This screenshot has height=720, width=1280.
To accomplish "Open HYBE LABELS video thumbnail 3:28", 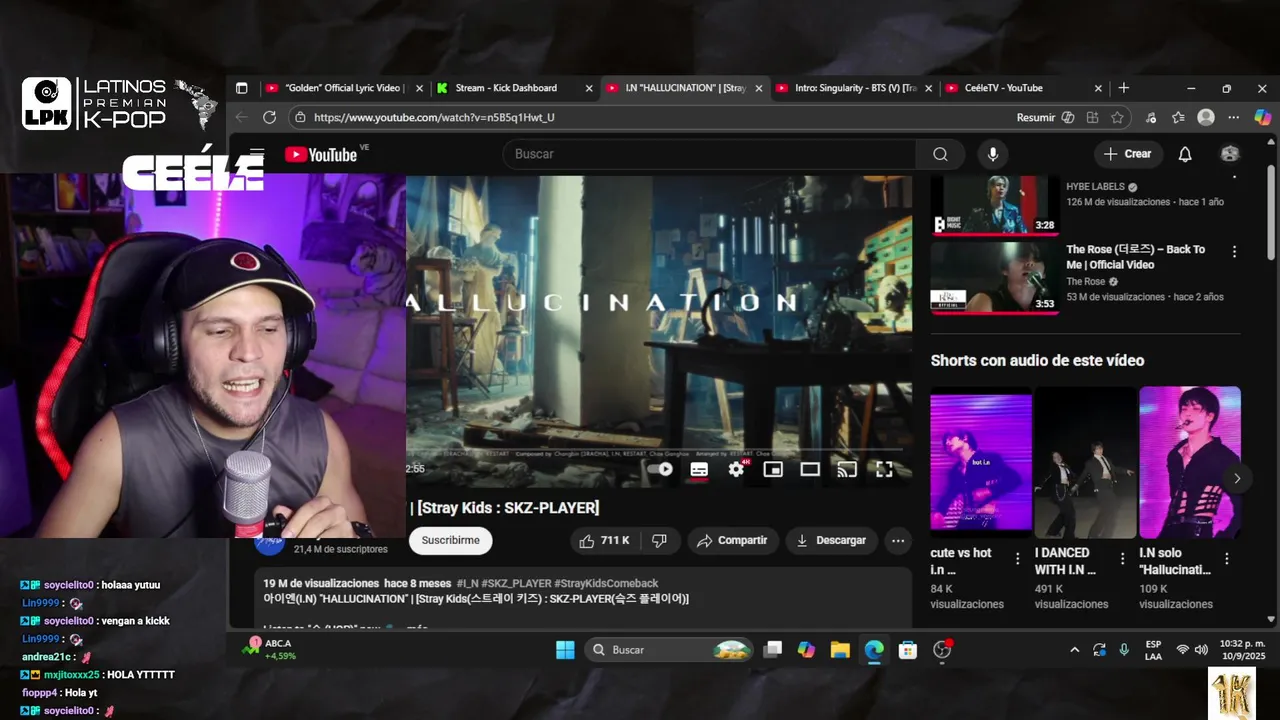I will [996, 205].
